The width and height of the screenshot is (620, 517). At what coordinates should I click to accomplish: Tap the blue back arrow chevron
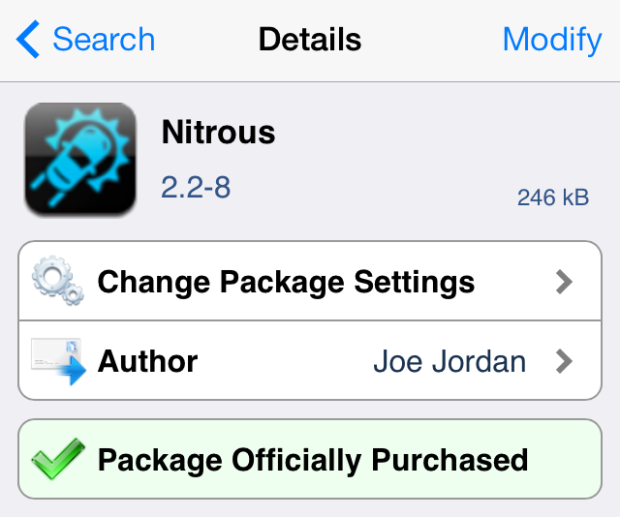tap(28, 39)
